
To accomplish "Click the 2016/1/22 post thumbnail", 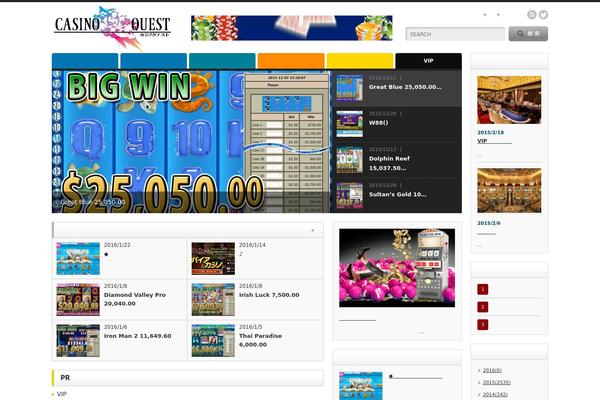I will [78, 258].
